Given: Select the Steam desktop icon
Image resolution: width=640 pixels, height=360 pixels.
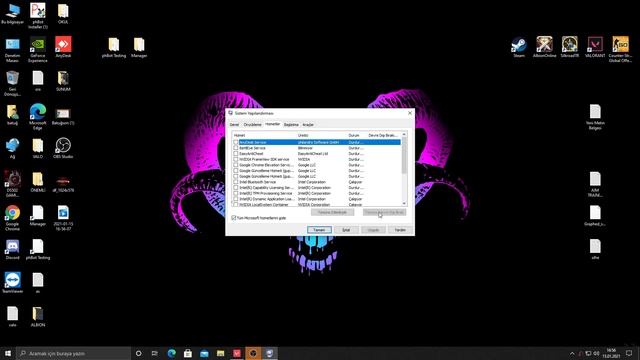Looking at the screenshot, I should (x=519, y=47).
